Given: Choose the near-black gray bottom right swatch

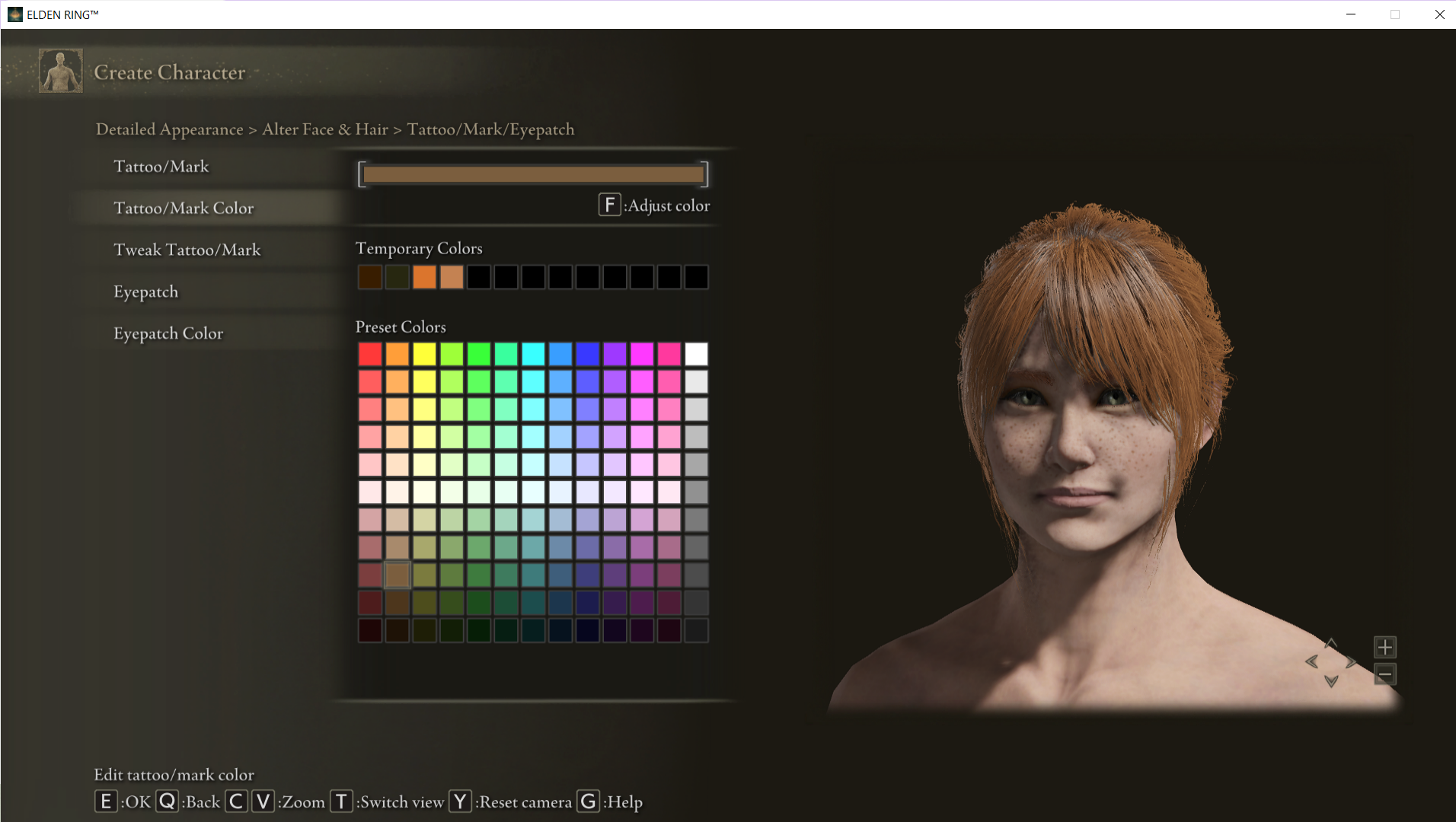Looking at the screenshot, I should [696, 630].
